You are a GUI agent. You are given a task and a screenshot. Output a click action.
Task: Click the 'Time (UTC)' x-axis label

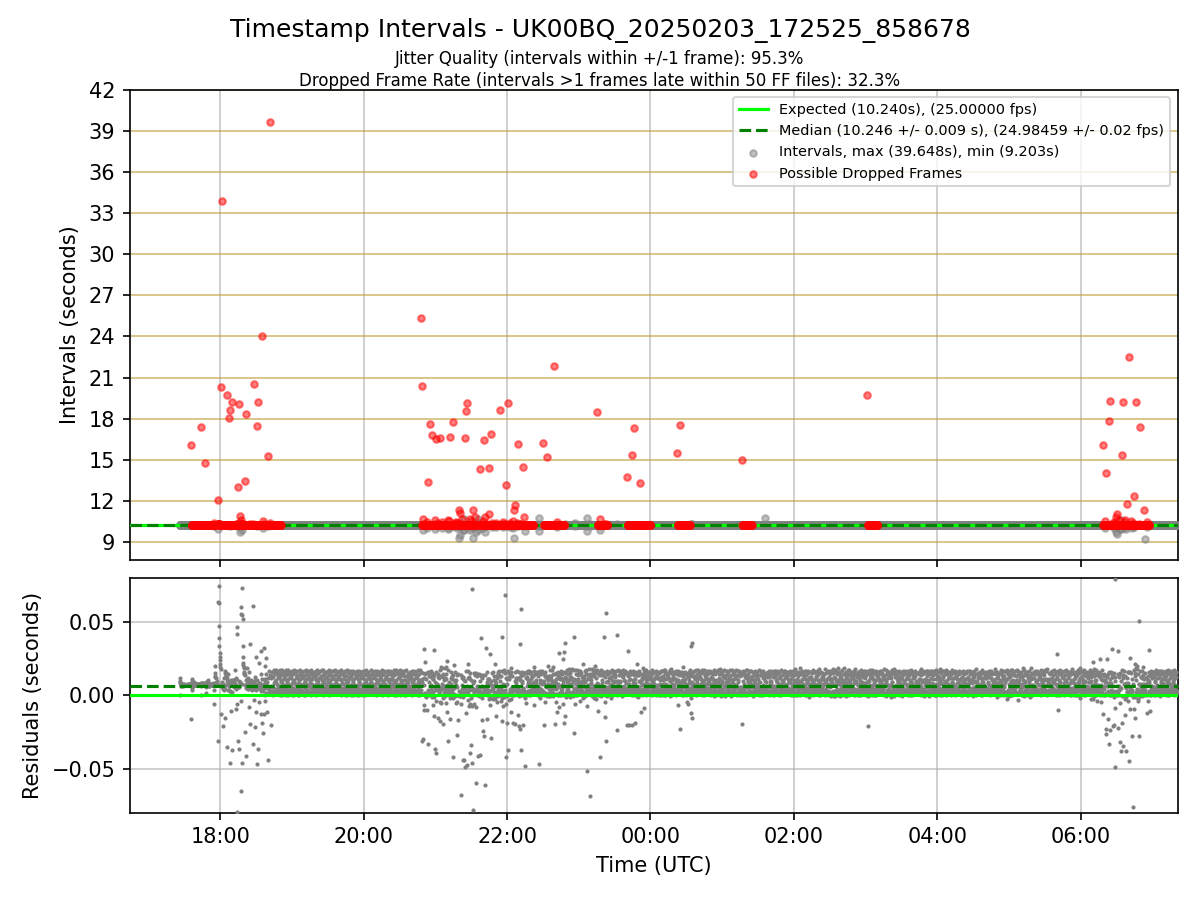coord(653,865)
